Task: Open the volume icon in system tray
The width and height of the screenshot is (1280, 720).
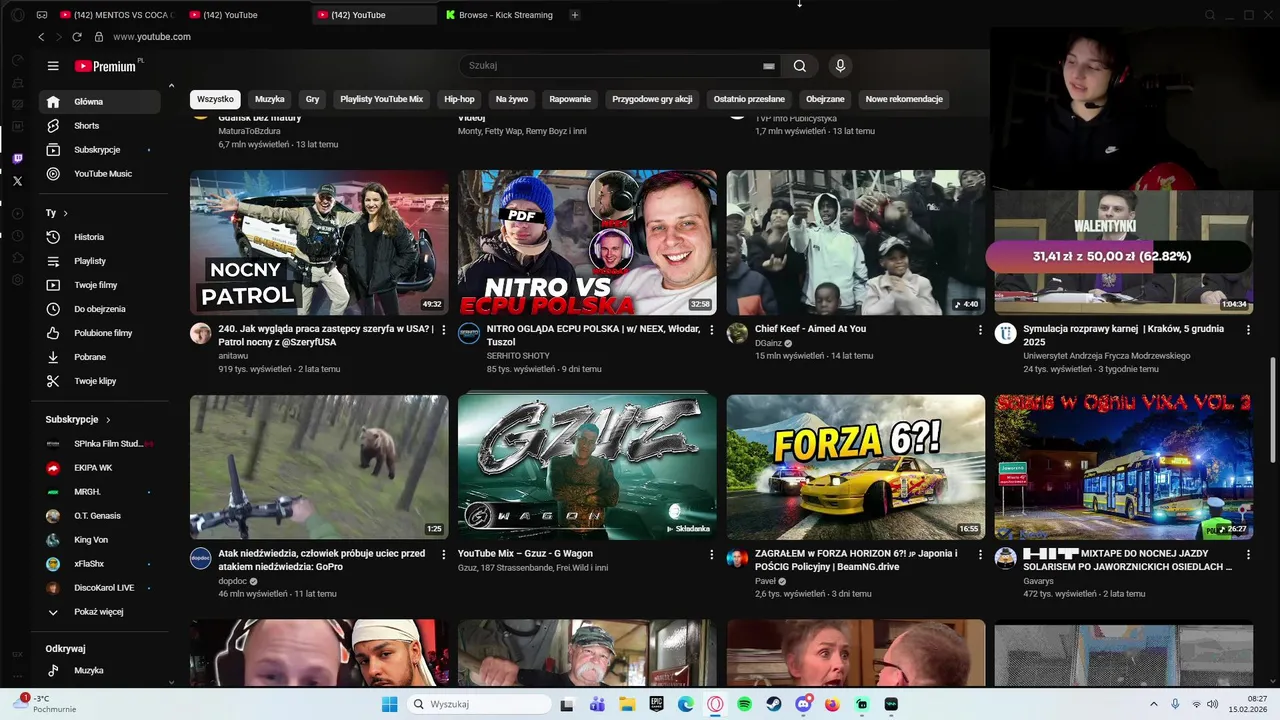Action: point(1213,704)
